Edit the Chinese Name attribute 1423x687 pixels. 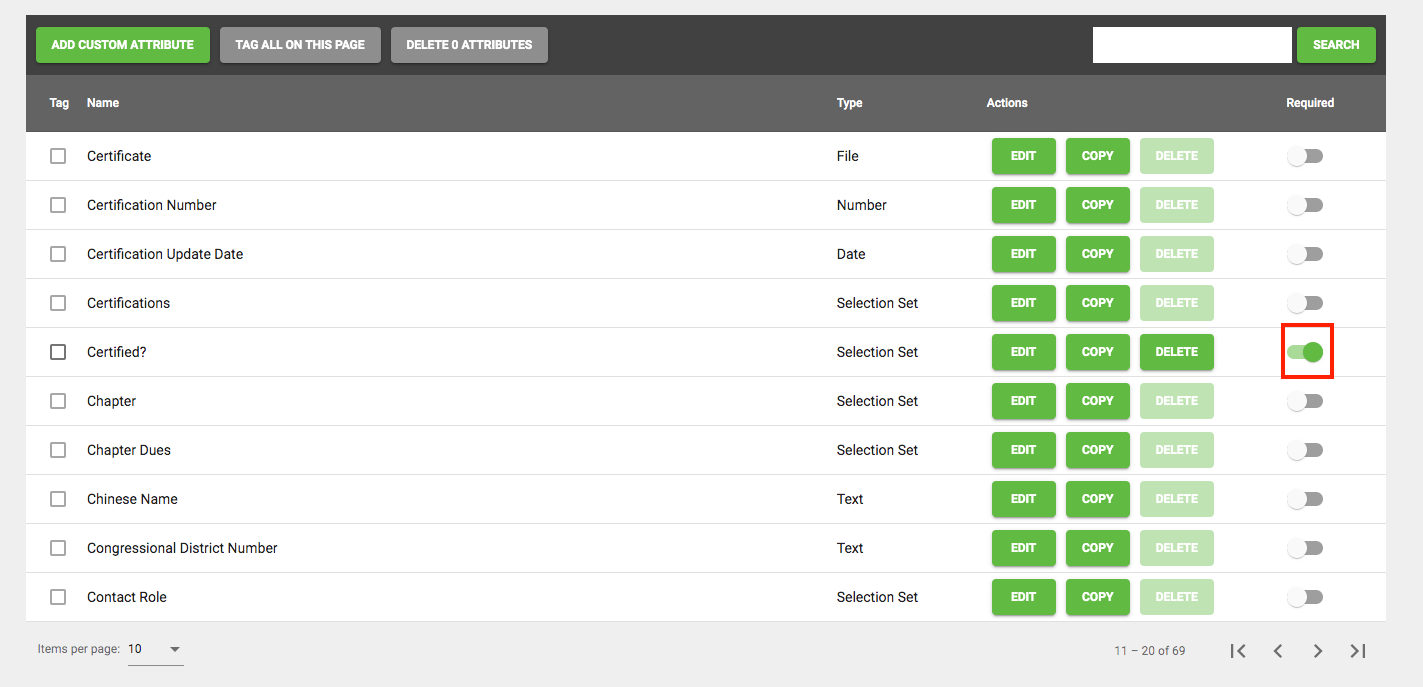[x=1024, y=499]
